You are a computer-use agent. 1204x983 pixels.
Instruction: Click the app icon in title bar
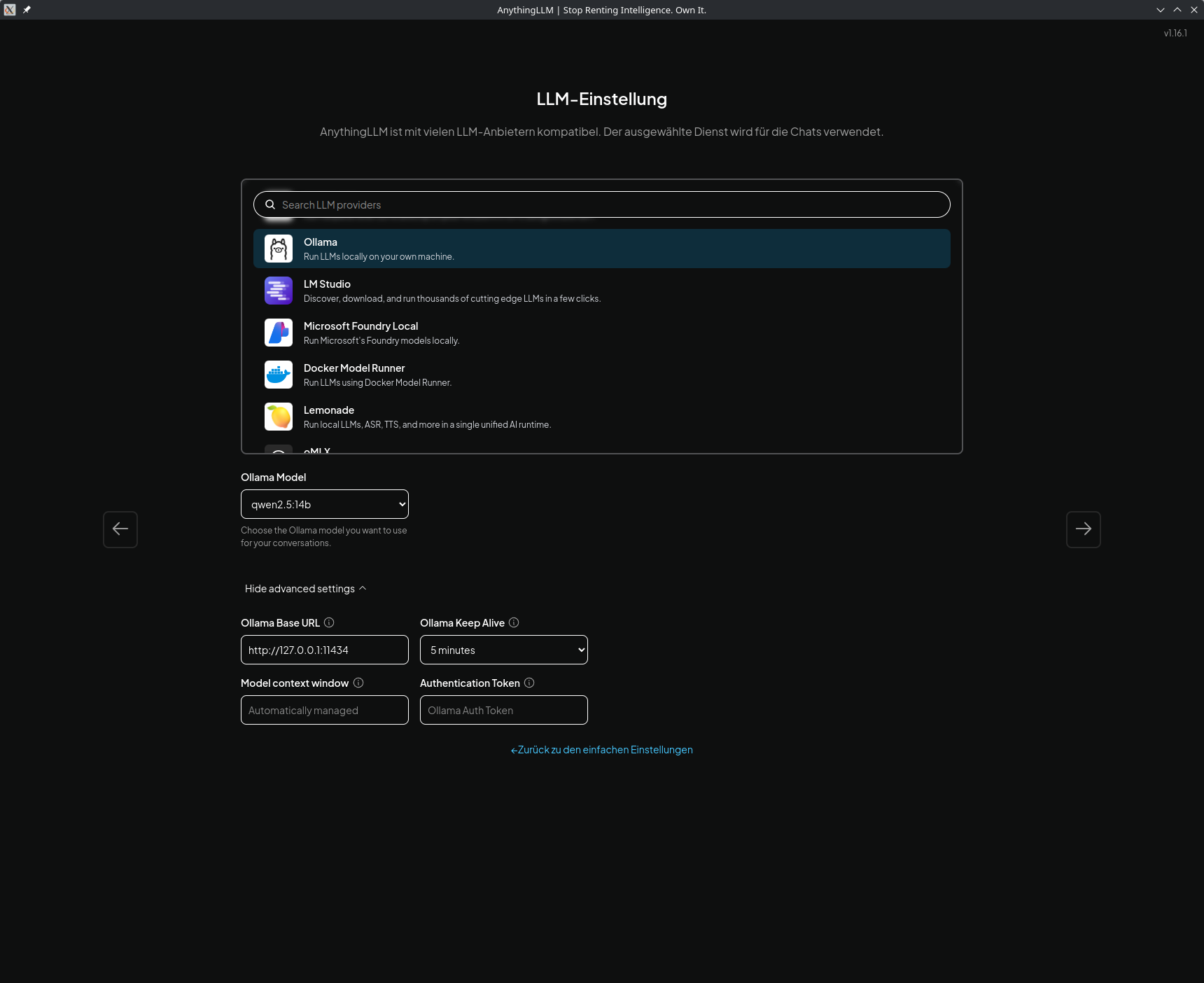pos(10,10)
